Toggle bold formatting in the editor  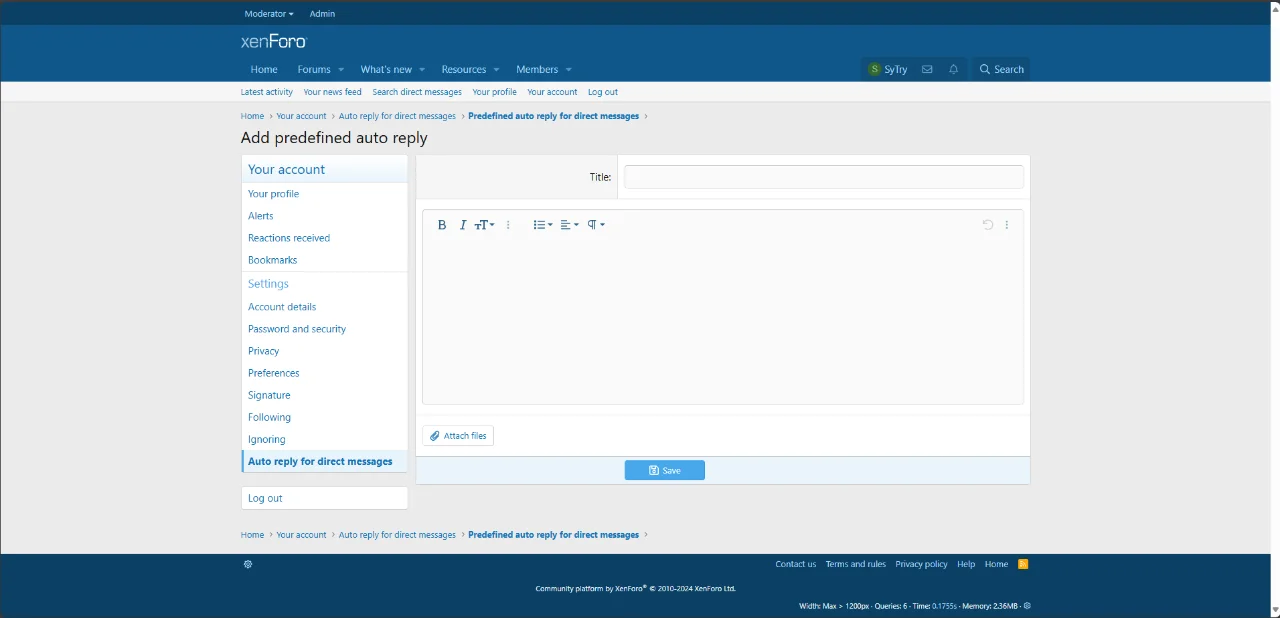click(442, 225)
